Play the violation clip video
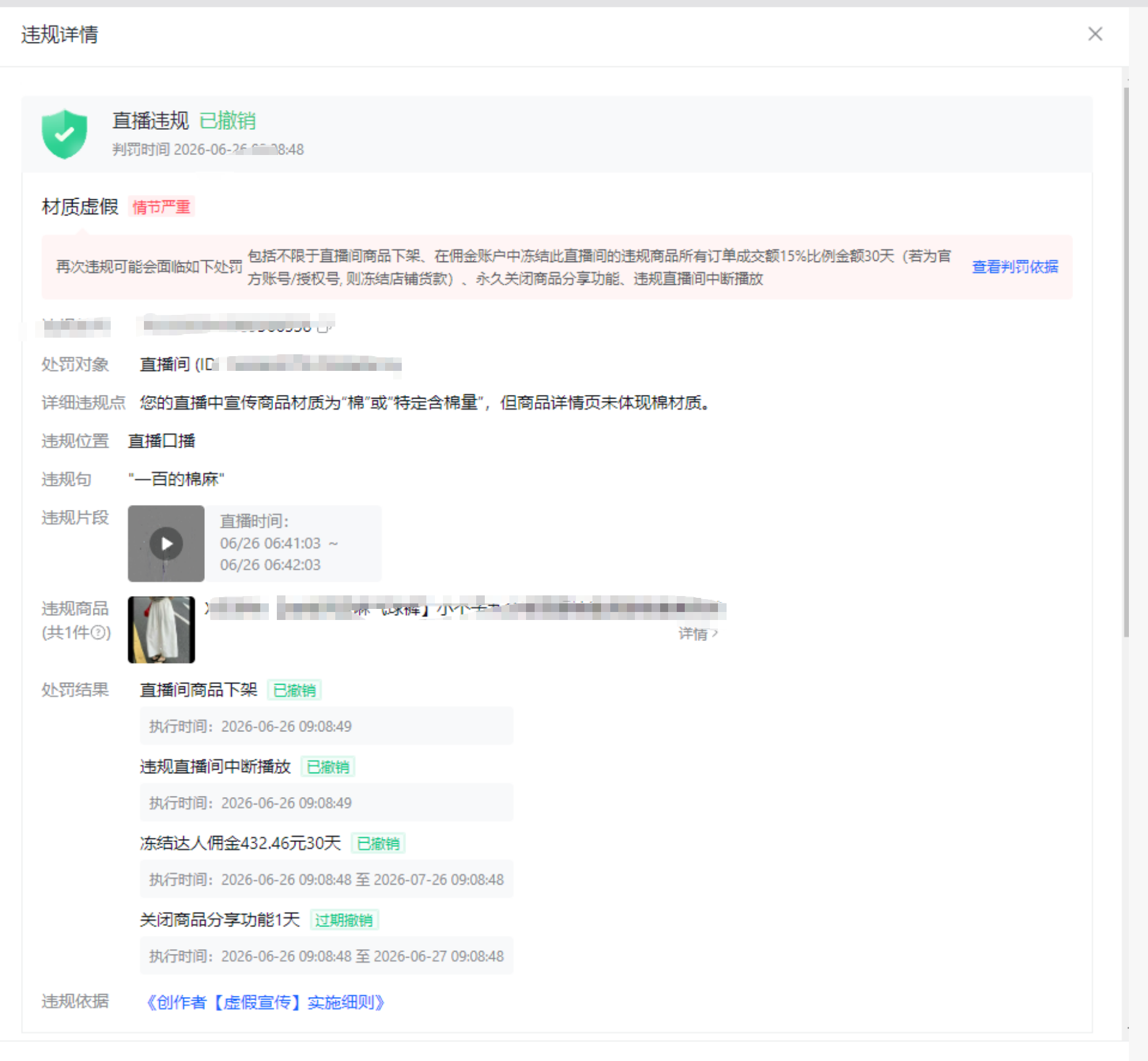The height and width of the screenshot is (1061, 1148). tap(166, 544)
